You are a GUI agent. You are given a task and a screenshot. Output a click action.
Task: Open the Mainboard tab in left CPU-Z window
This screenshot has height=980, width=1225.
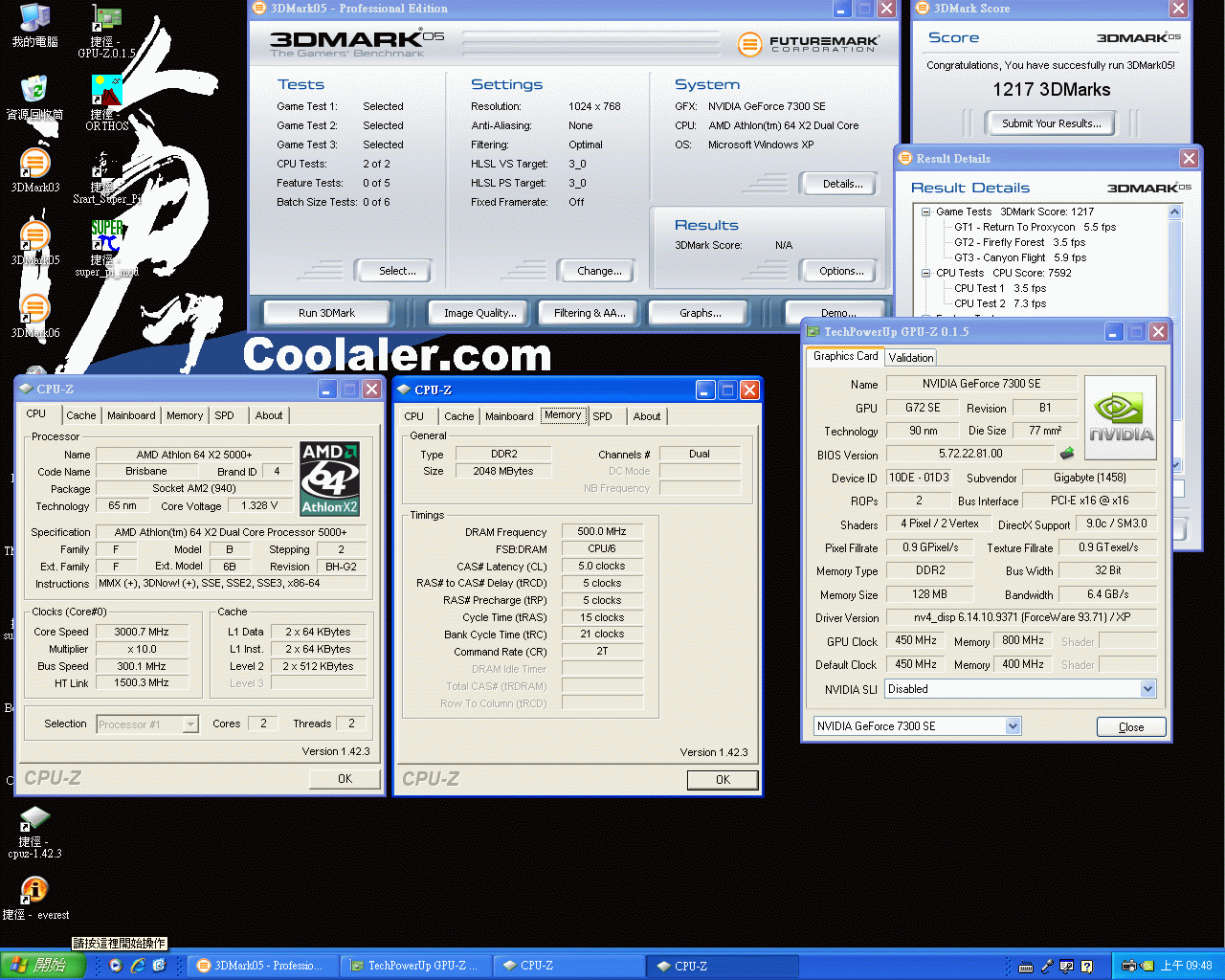click(x=131, y=415)
